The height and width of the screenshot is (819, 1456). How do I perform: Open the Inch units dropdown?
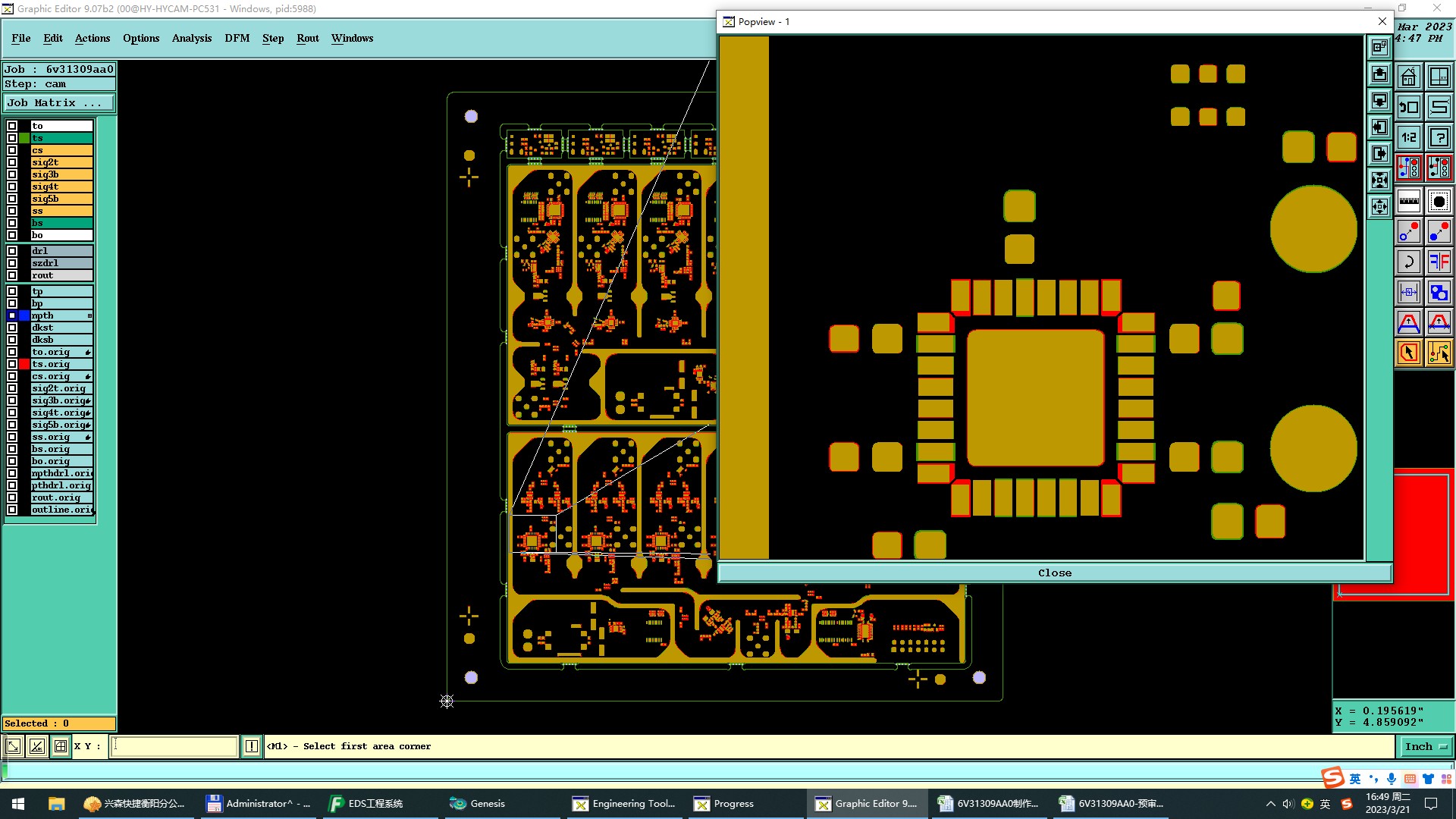point(1425,746)
